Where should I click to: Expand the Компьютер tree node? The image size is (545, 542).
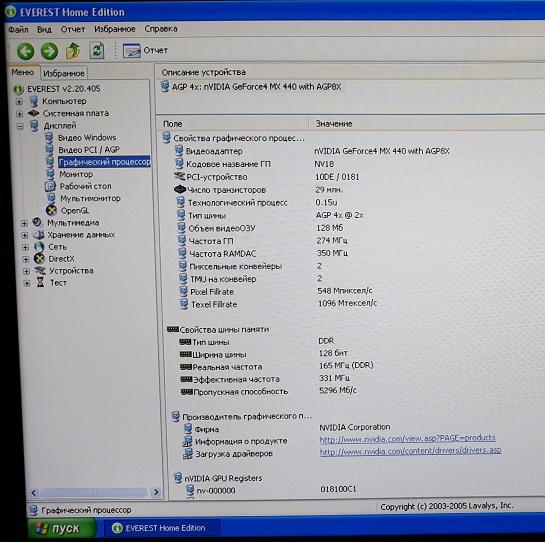19,102
